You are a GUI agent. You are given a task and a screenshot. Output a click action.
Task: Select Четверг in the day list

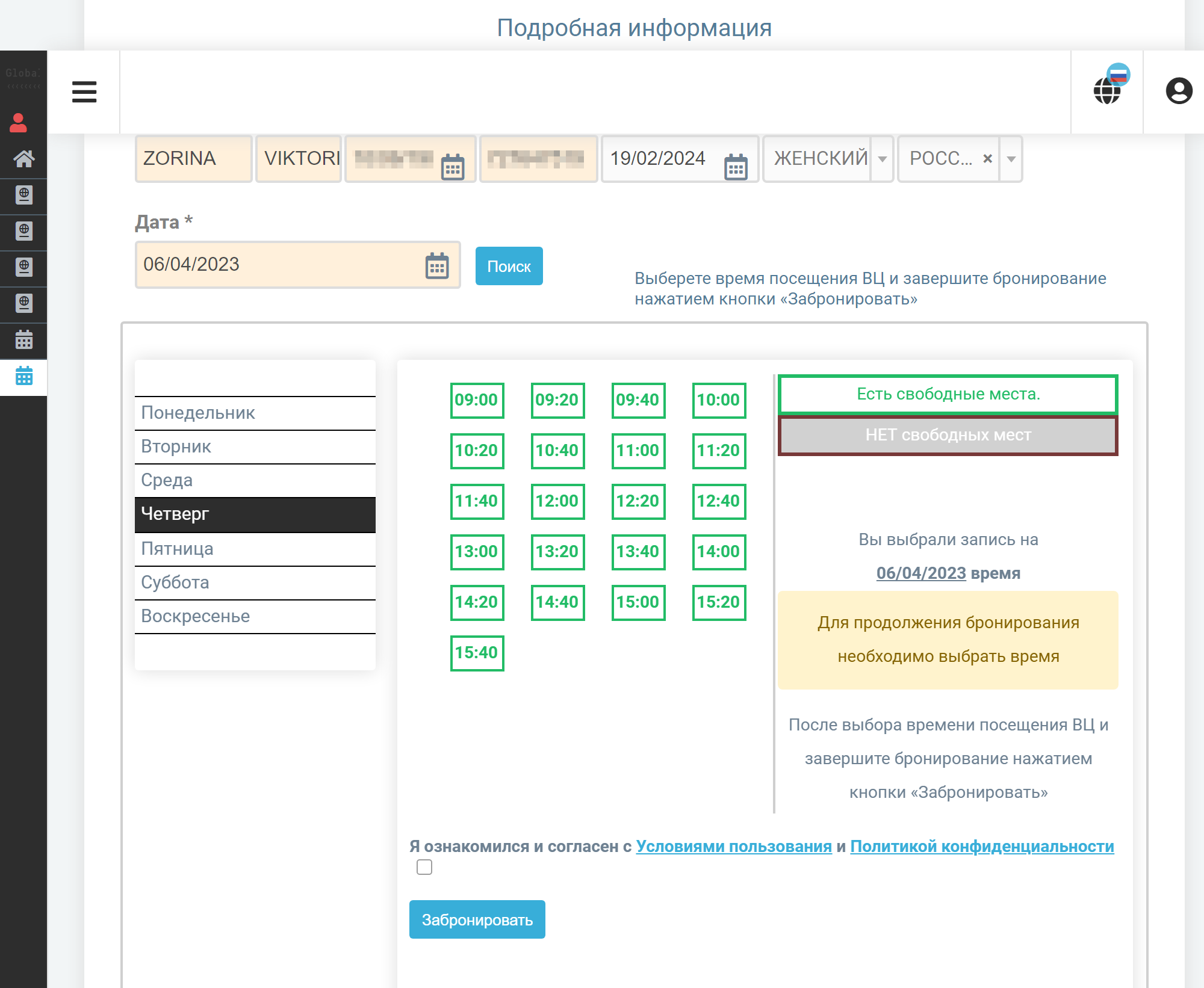pyautogui.click(x=255, y=514)
